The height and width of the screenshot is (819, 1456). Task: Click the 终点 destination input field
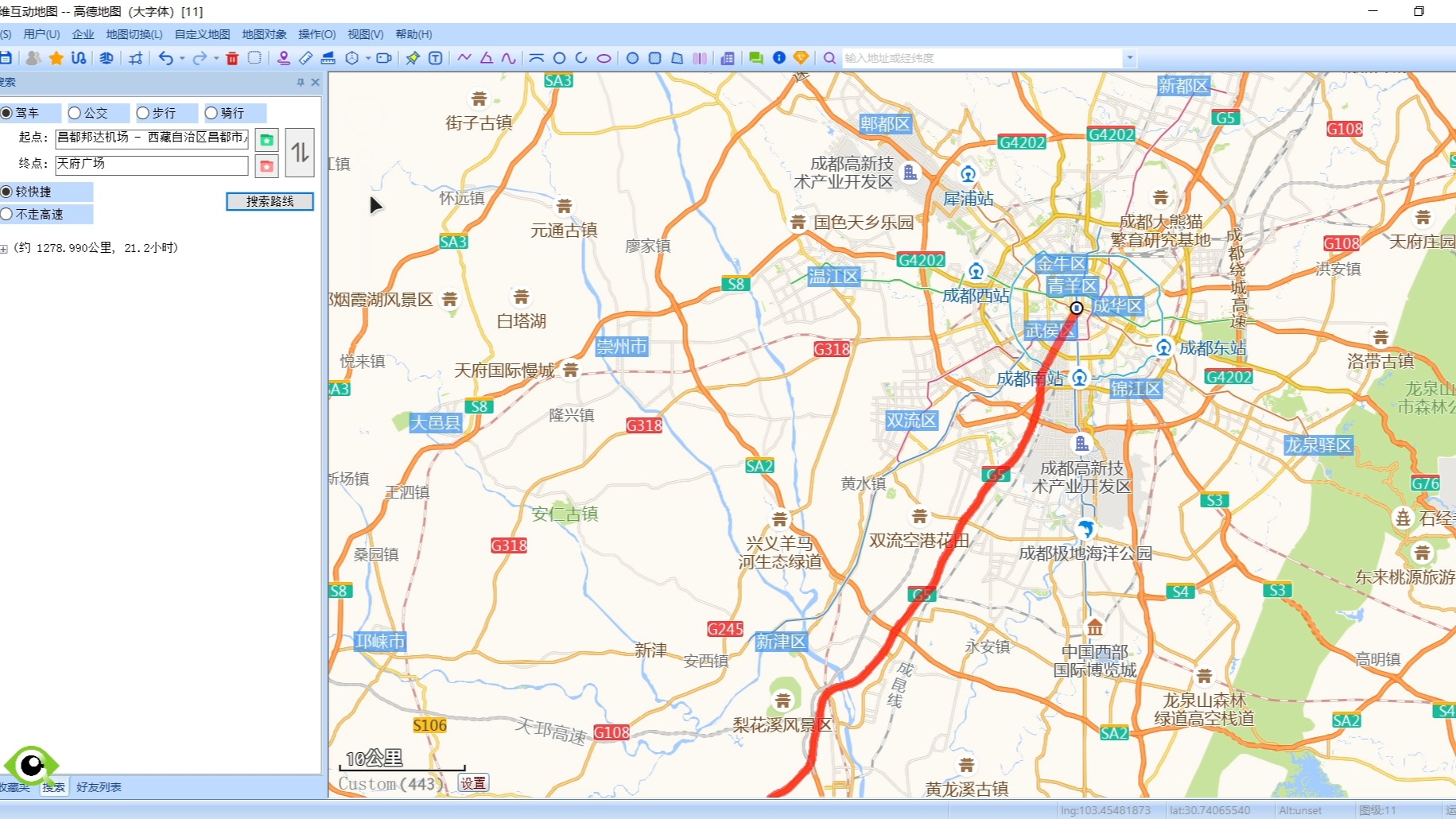click(149, 164)
